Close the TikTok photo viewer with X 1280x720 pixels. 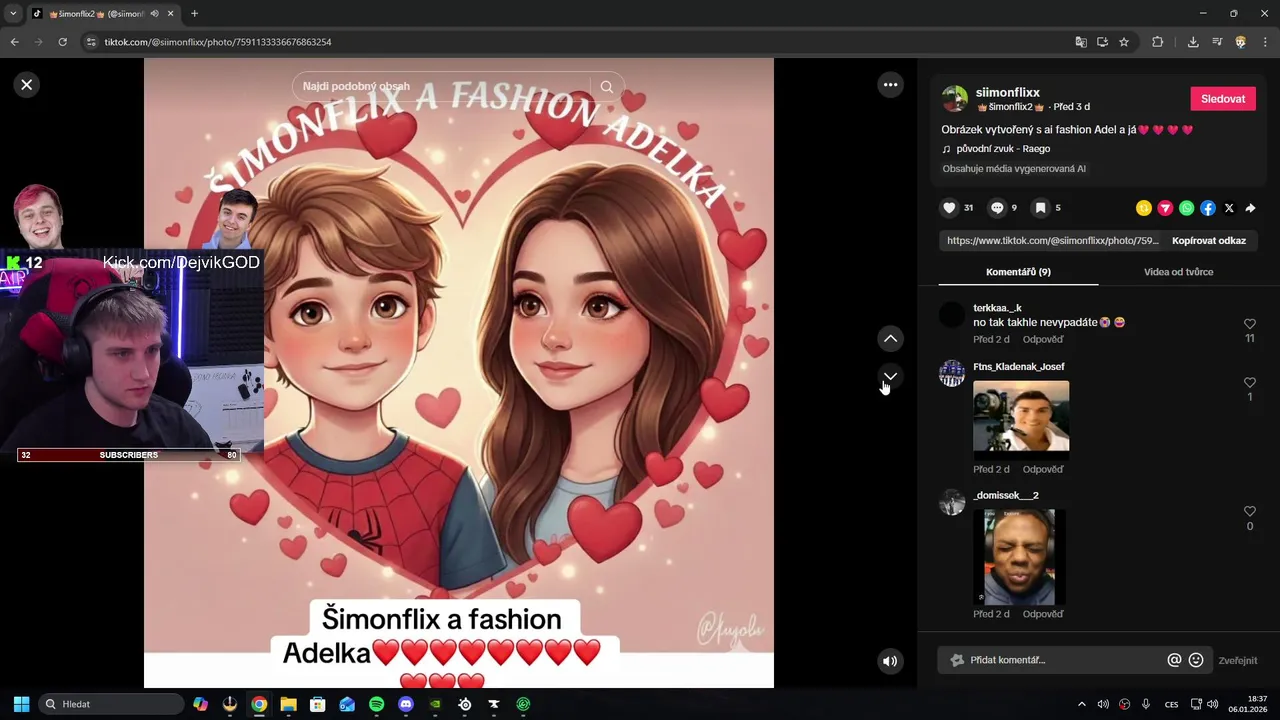[x=27, y=85]
